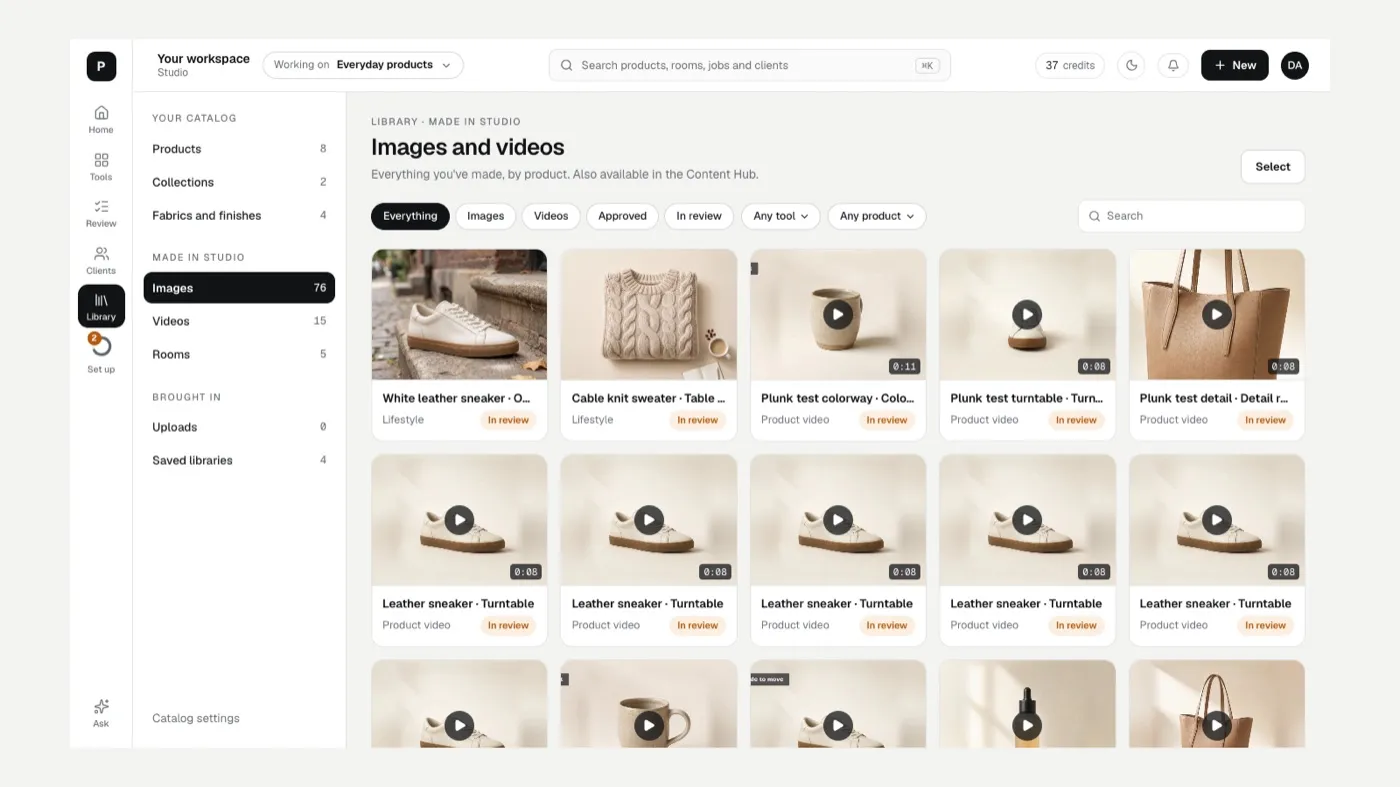This screenshot has width=1400, height=787.
Task: Play the Plunk test colorway video
Action: point(838,314)
